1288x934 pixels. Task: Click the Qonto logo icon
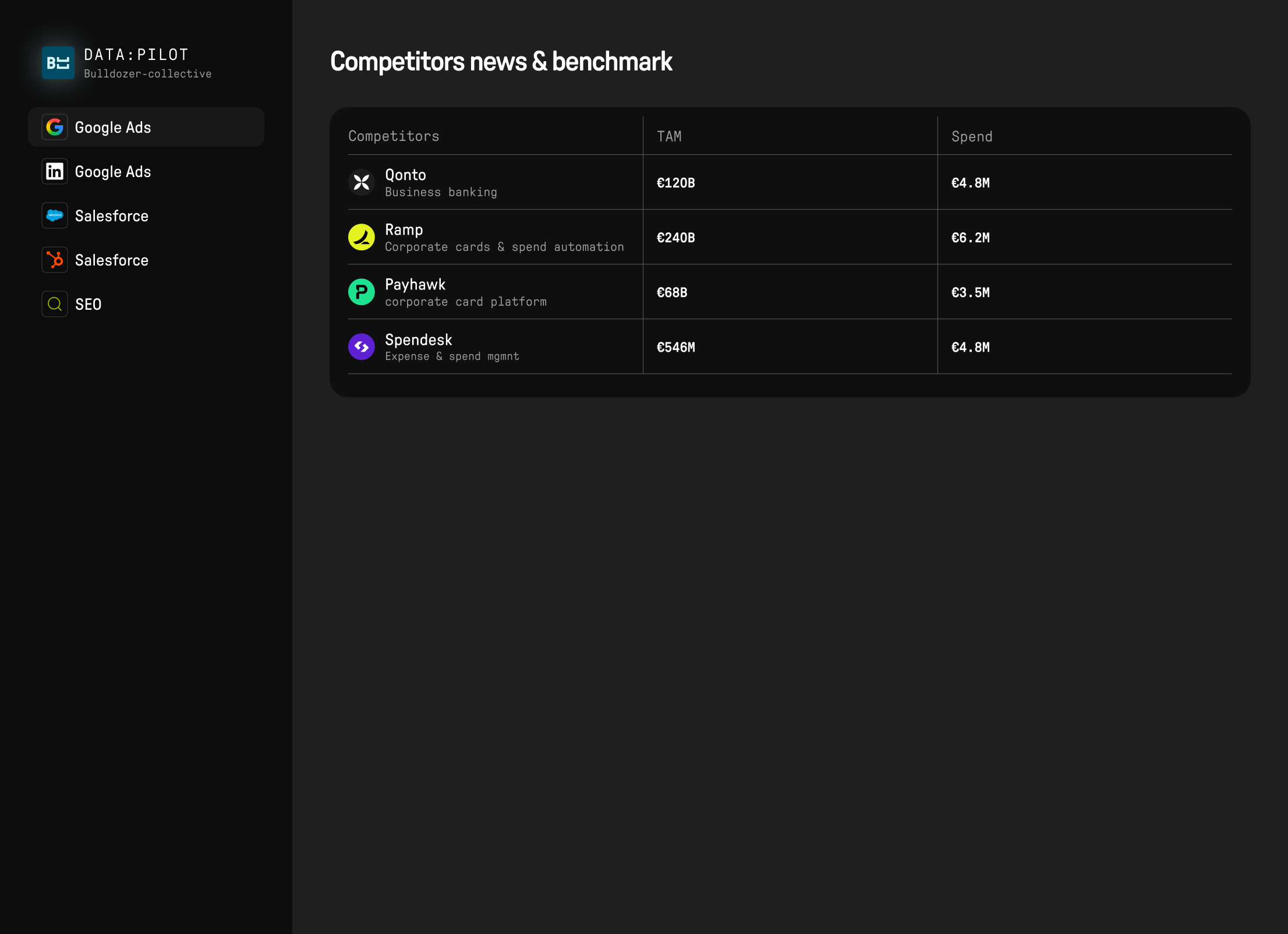(361, 182)
